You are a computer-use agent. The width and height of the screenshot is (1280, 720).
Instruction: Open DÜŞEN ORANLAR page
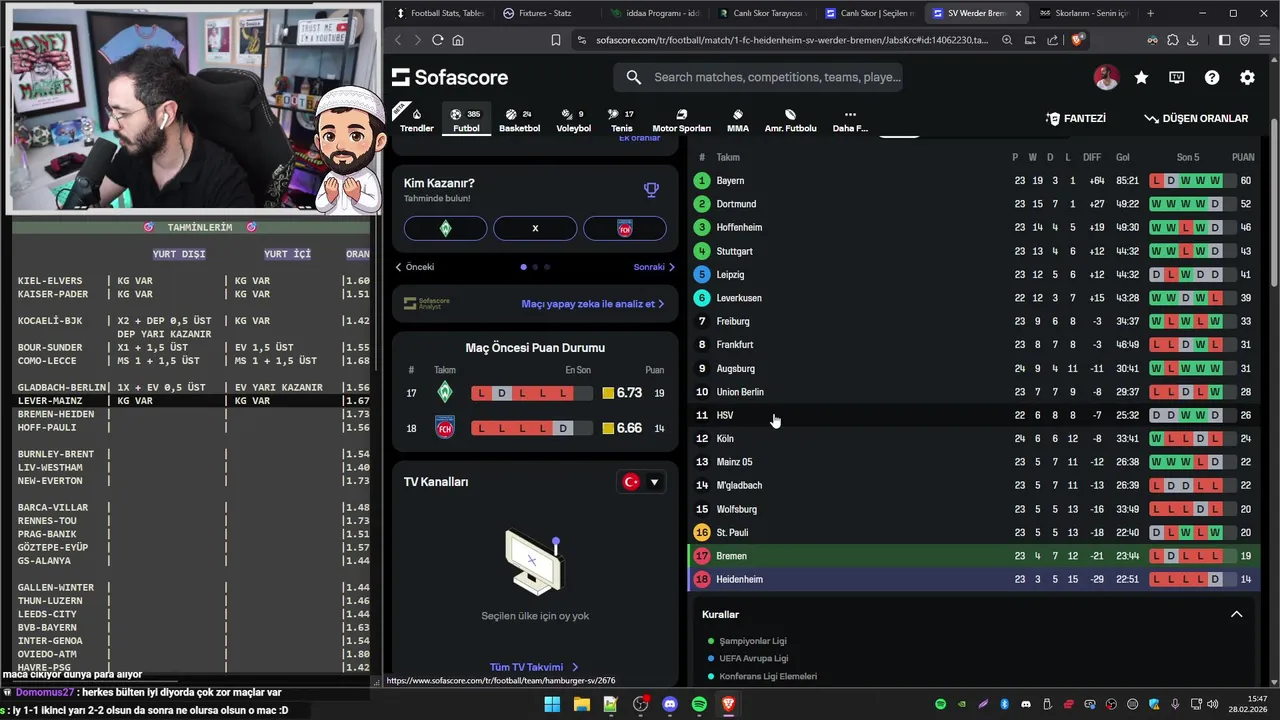click(1196, 118)
